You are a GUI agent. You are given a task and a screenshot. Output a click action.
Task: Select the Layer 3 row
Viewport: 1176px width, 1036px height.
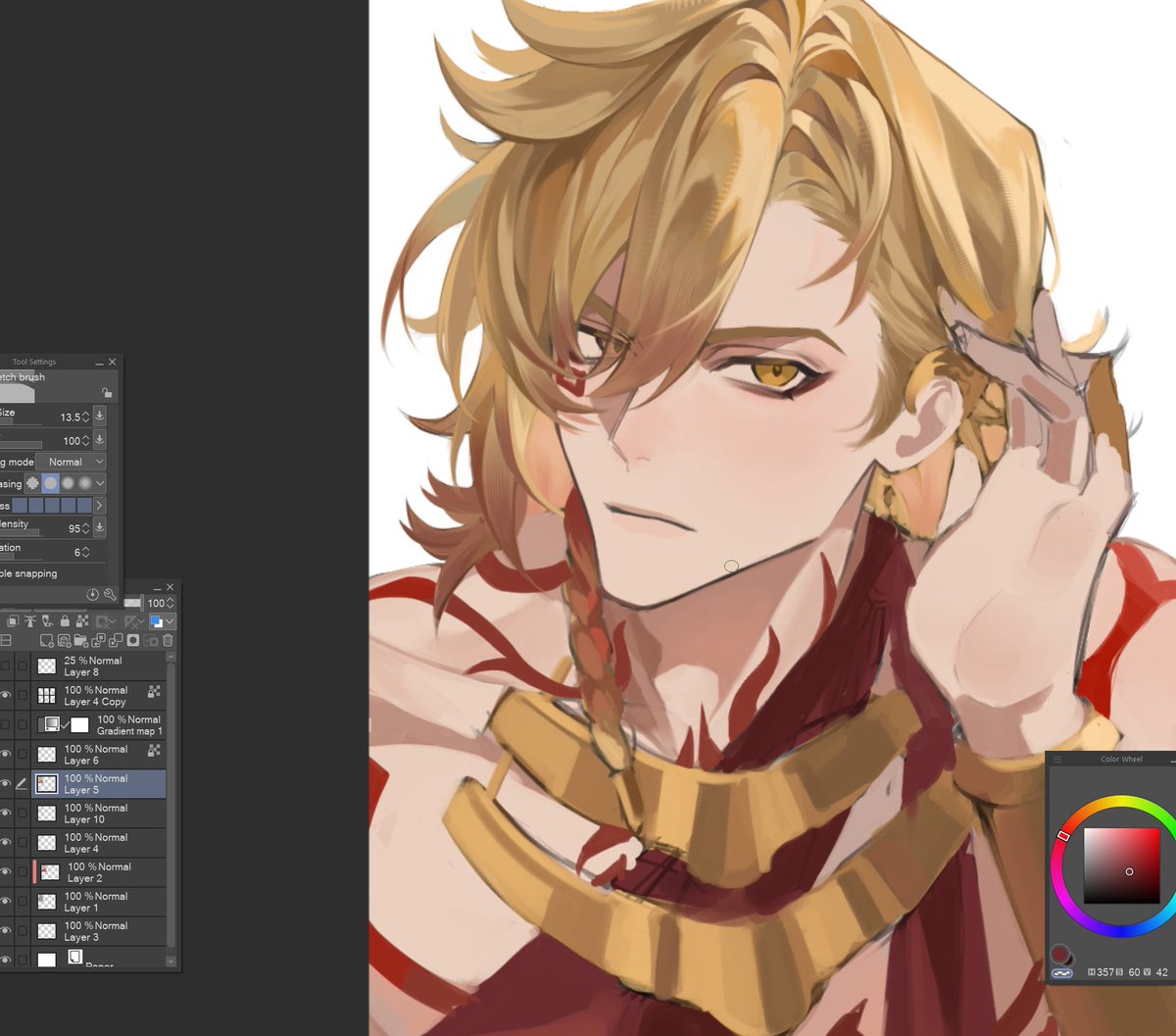[x=99, y=931]
